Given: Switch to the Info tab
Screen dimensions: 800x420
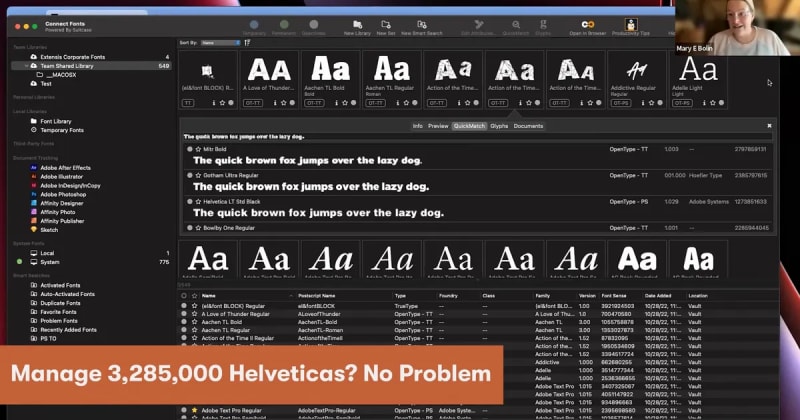Looking at the screenshot, I should (417, 126).
